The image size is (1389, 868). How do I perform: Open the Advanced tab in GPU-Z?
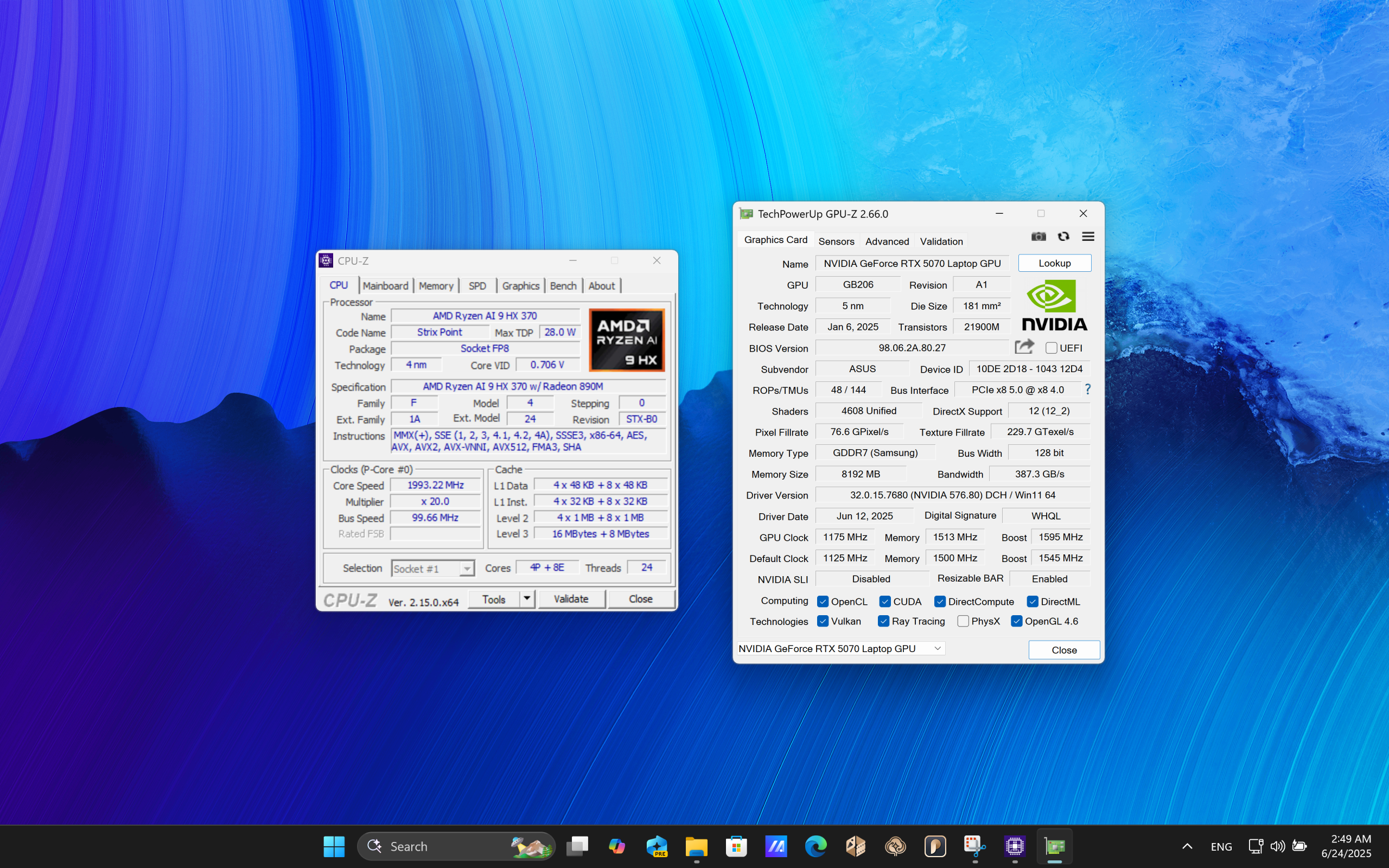pyautogui.click(x=887, y=241)
